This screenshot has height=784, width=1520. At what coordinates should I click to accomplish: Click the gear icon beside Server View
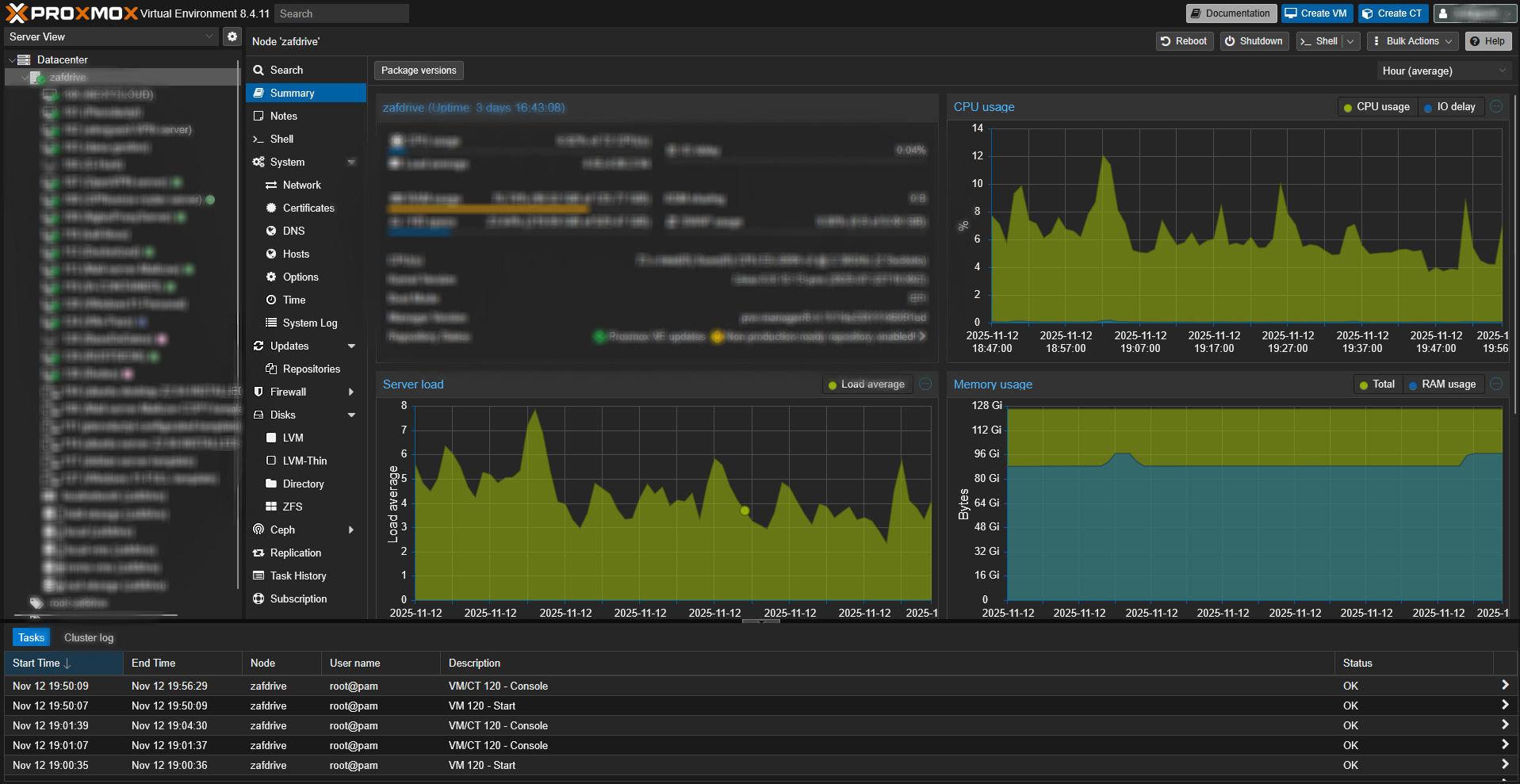tap(232, 36)
